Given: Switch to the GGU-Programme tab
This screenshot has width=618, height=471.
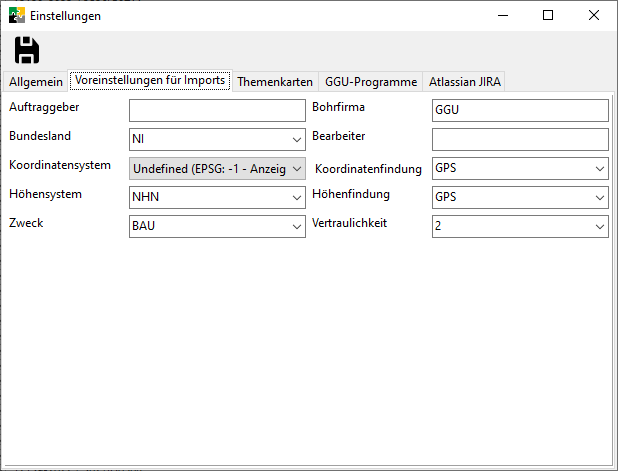Looking at the screenshot, I should [x=371, y=82].
